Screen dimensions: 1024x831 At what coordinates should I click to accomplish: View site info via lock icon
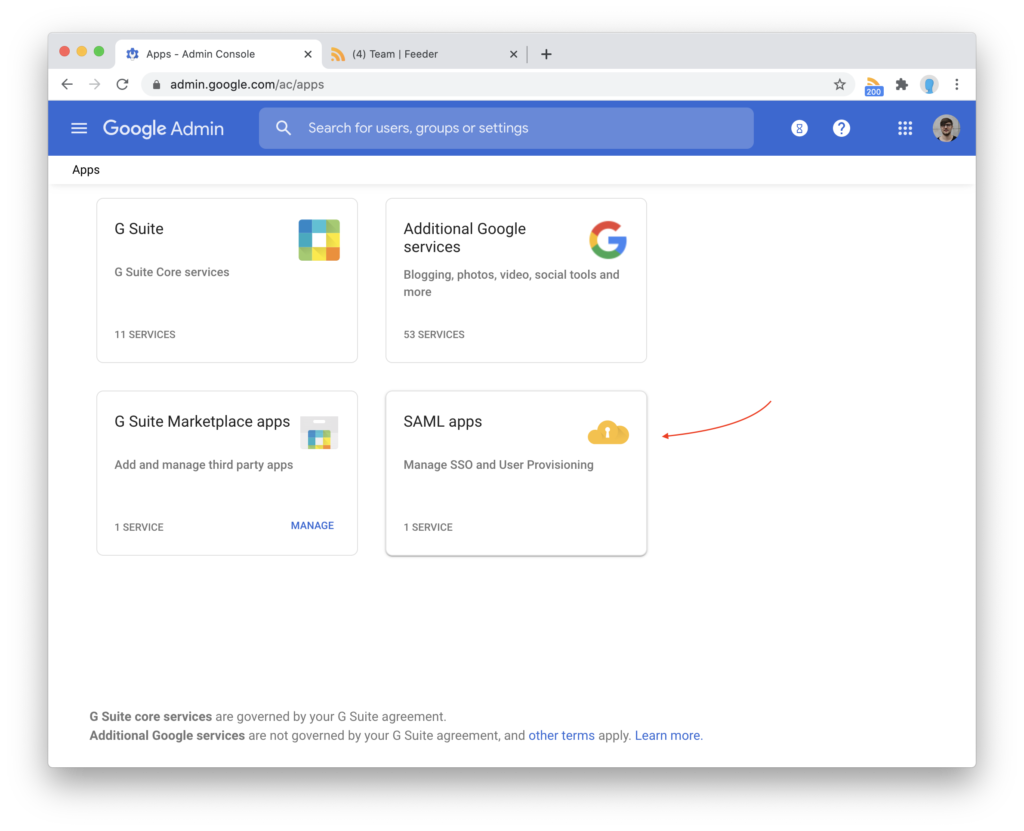[156, 84]
